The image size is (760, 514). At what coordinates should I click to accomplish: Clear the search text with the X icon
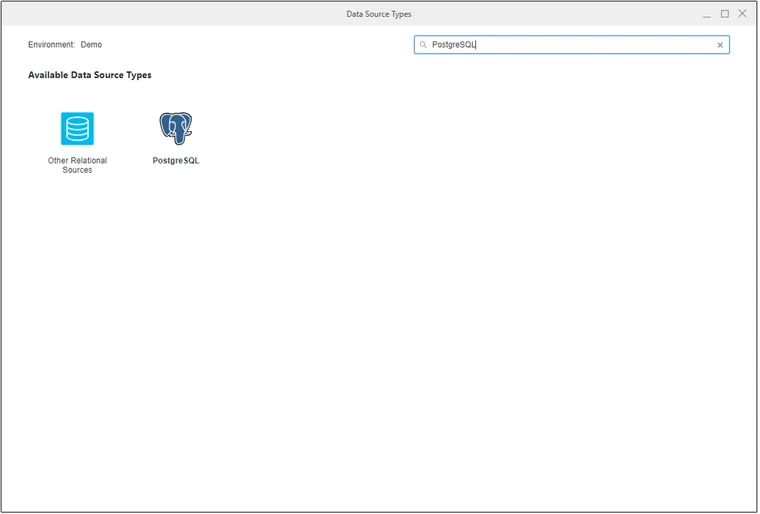[720, 45]
